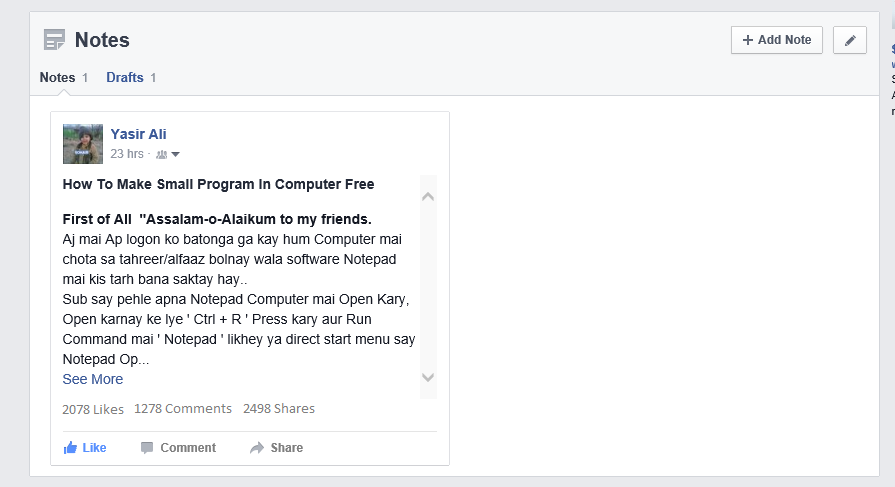Click the Add Note button
Image resolution: width=895 pixels, height=487 pixels.
coord(777,40)
